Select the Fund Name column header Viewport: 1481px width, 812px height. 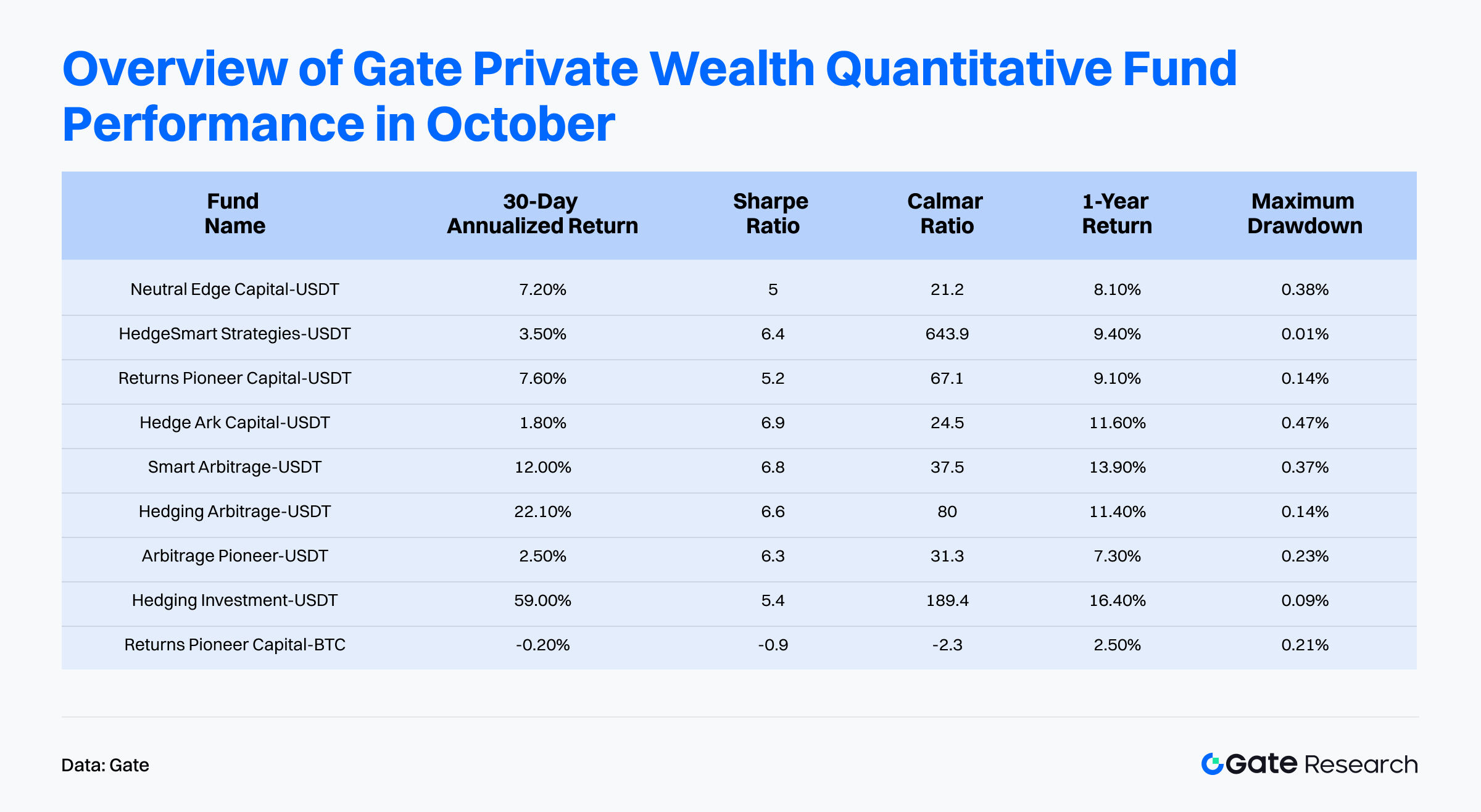(x=234, y=213)
